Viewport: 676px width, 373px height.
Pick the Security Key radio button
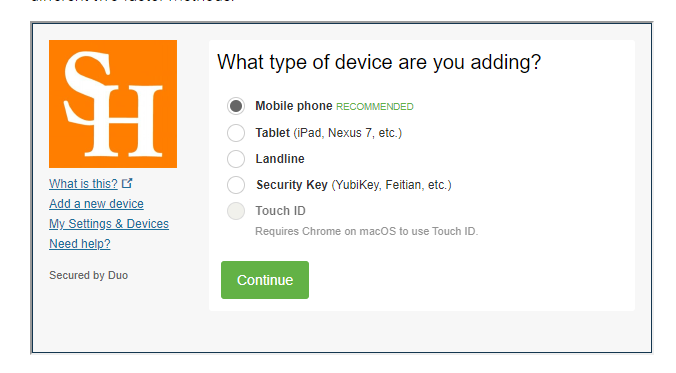coord(236,185)
